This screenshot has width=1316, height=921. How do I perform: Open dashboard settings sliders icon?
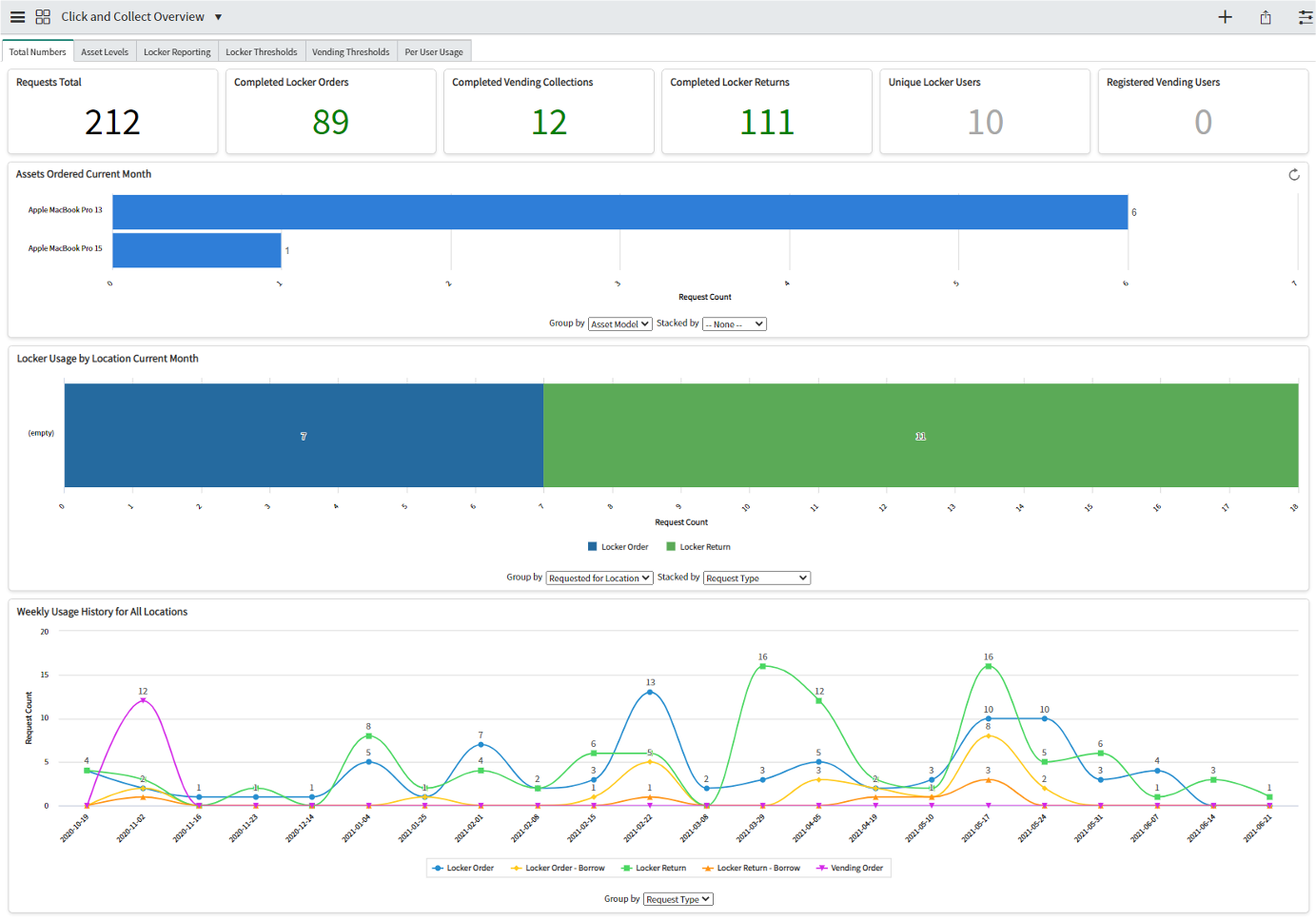pos(1306,17)
